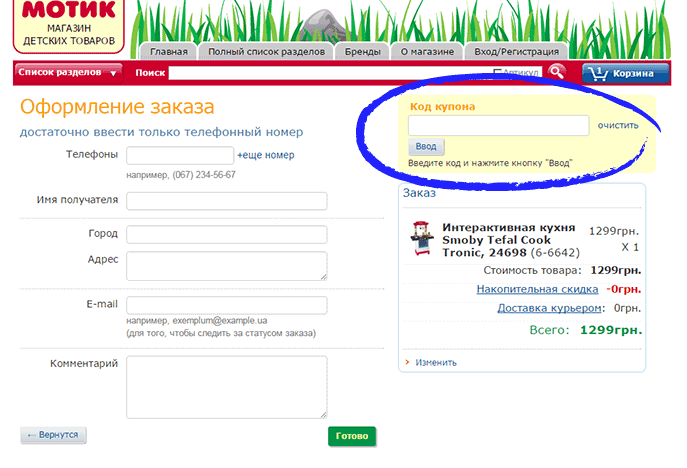Image resolution: width=687 pixels, height=468 pixels.
Task: Click the Smoby kitchen product thumbnail
Action: (x=421, y=239)
